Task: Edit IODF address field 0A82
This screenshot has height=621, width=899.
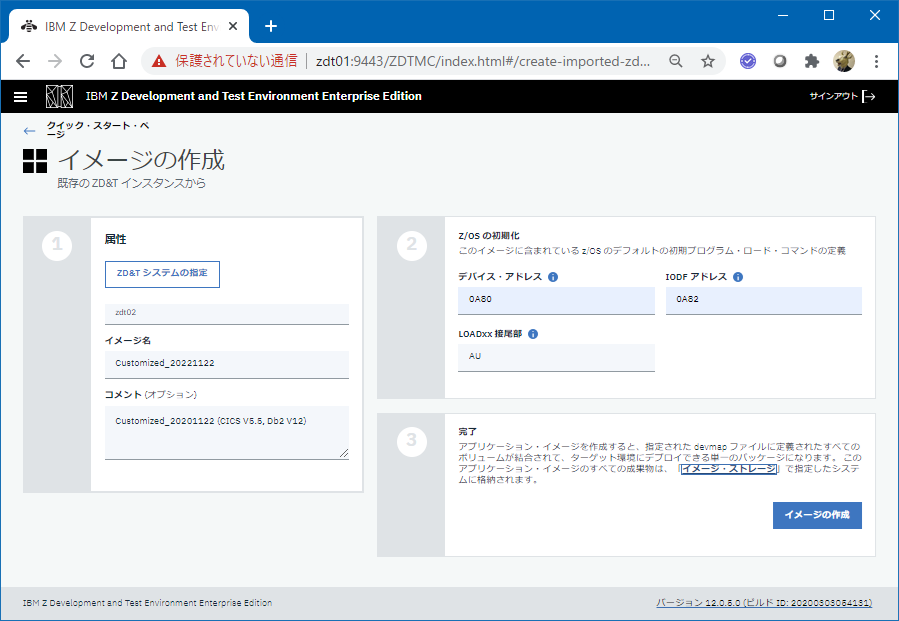Action: point(763,300)
